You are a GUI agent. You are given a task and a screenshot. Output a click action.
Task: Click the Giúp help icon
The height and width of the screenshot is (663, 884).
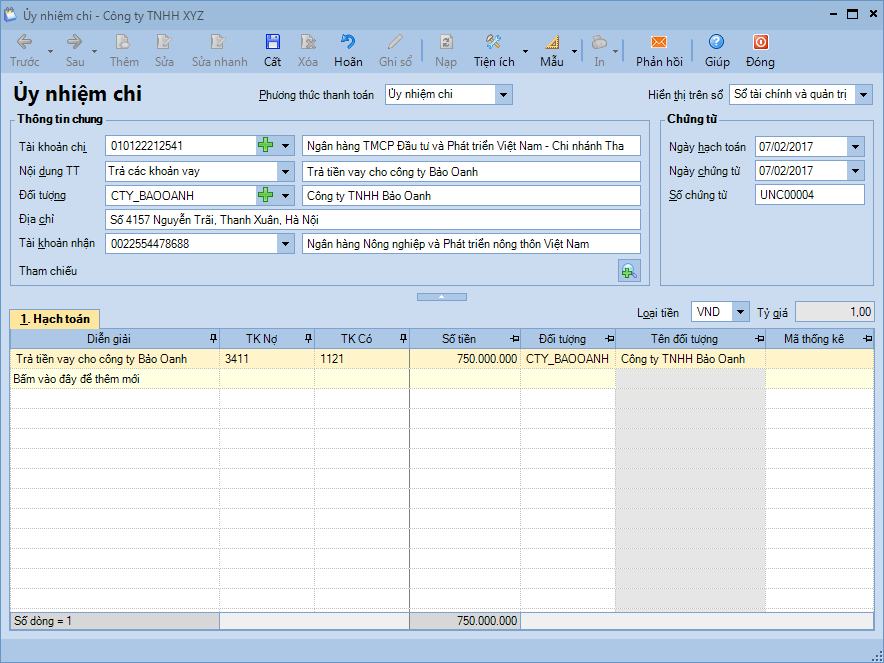point(717,42)
